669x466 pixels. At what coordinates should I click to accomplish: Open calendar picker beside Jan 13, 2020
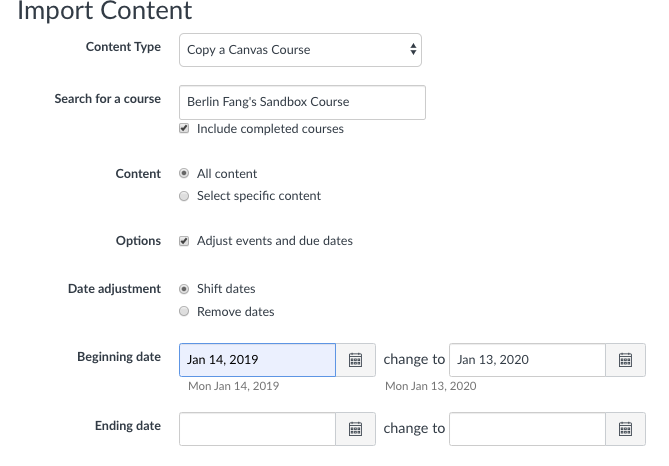(x=625, y=360)
